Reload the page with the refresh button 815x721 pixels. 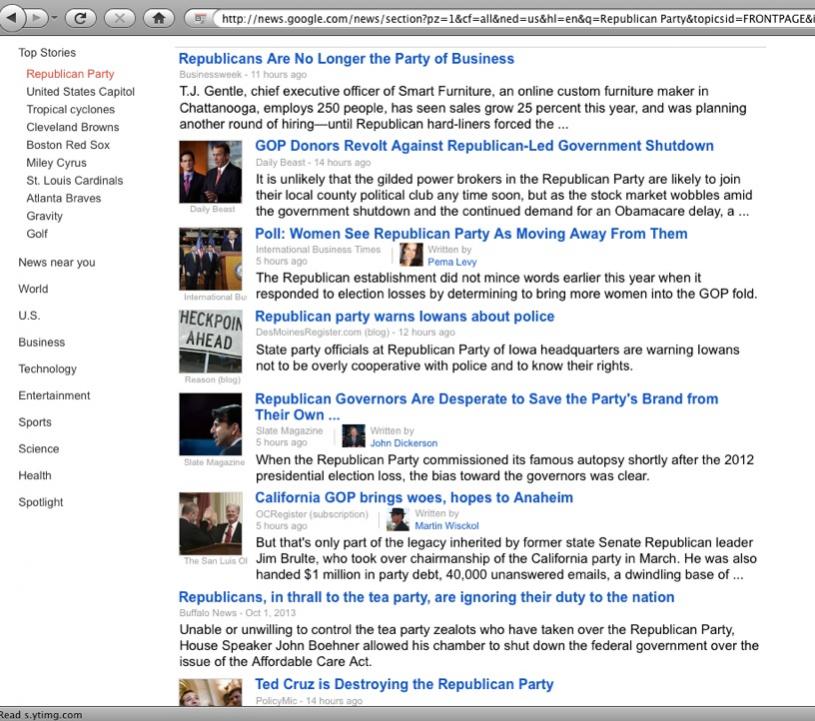coord(80,18)
